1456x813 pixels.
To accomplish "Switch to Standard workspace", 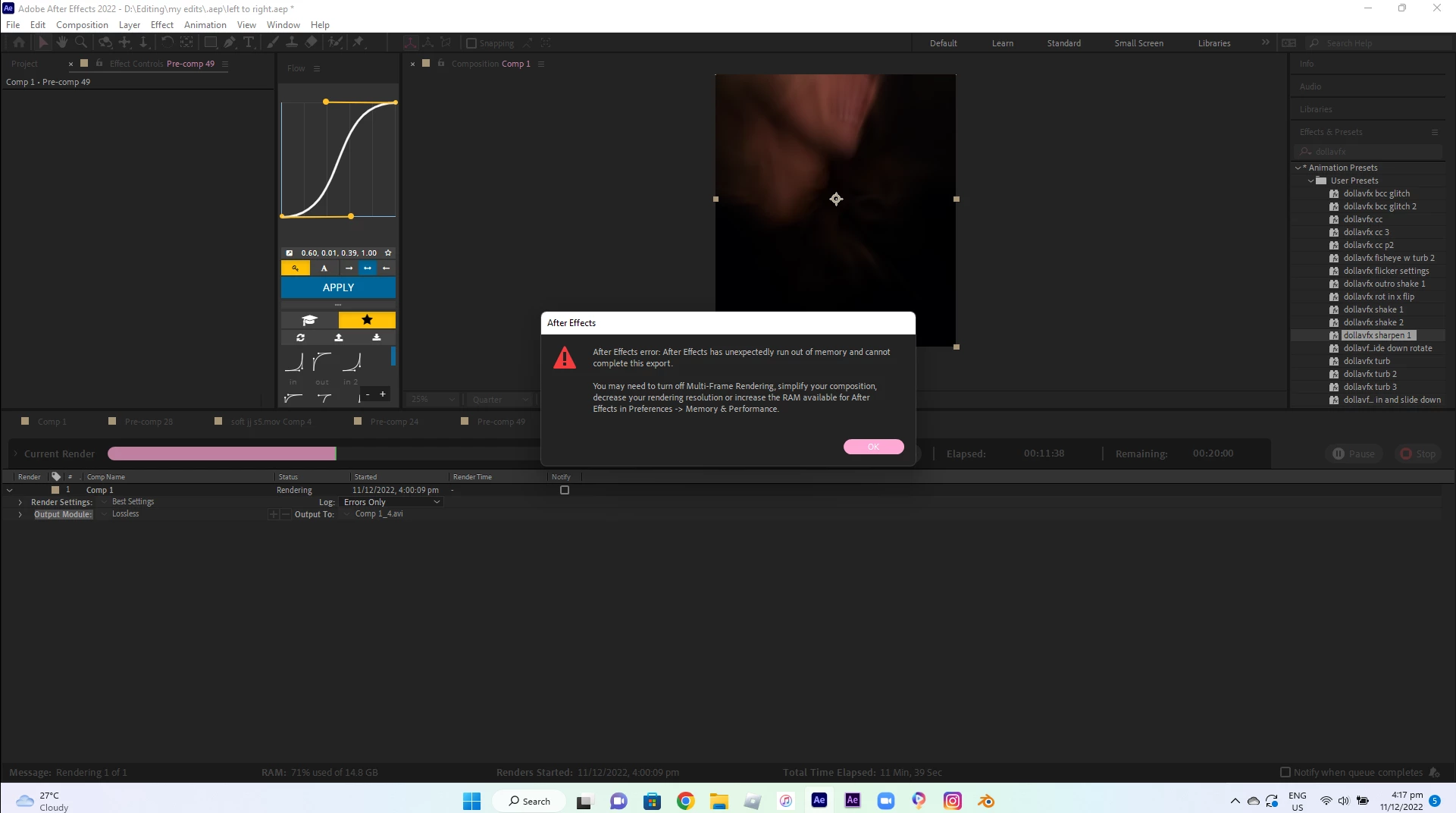I will pyautogui.click(x=1063, y=43).
